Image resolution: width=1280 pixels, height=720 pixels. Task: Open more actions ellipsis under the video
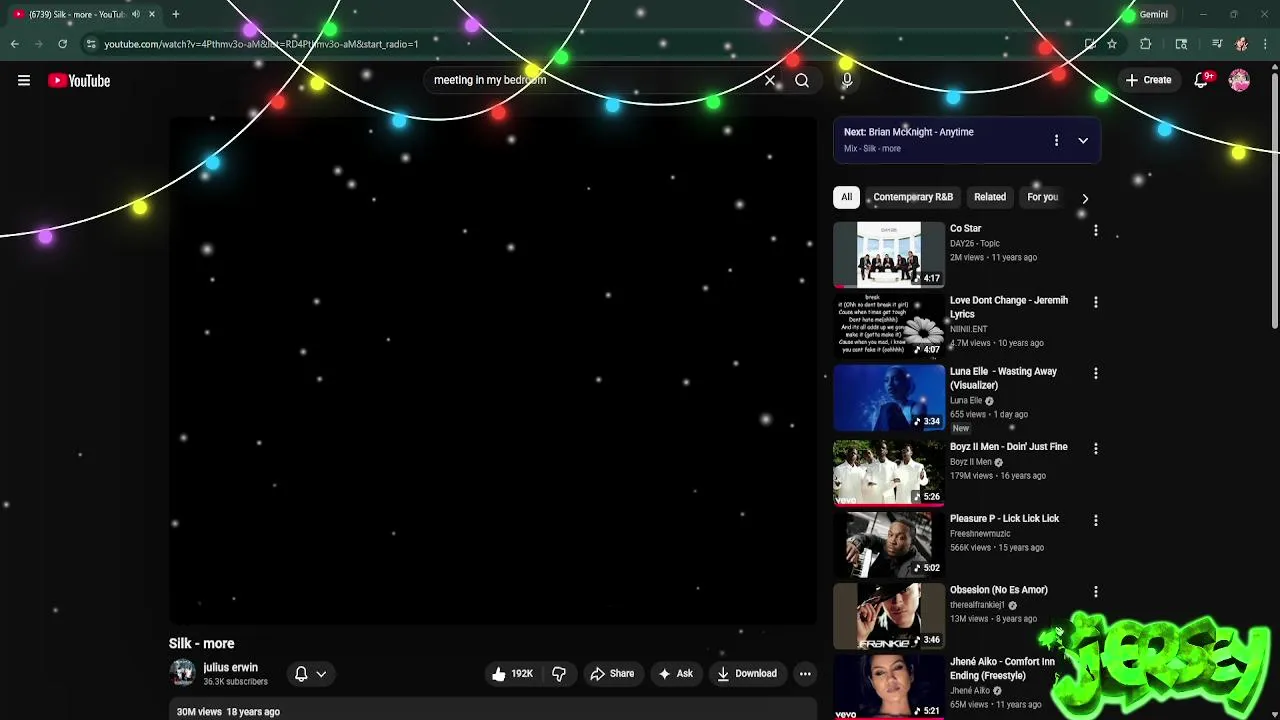(805, 674)
